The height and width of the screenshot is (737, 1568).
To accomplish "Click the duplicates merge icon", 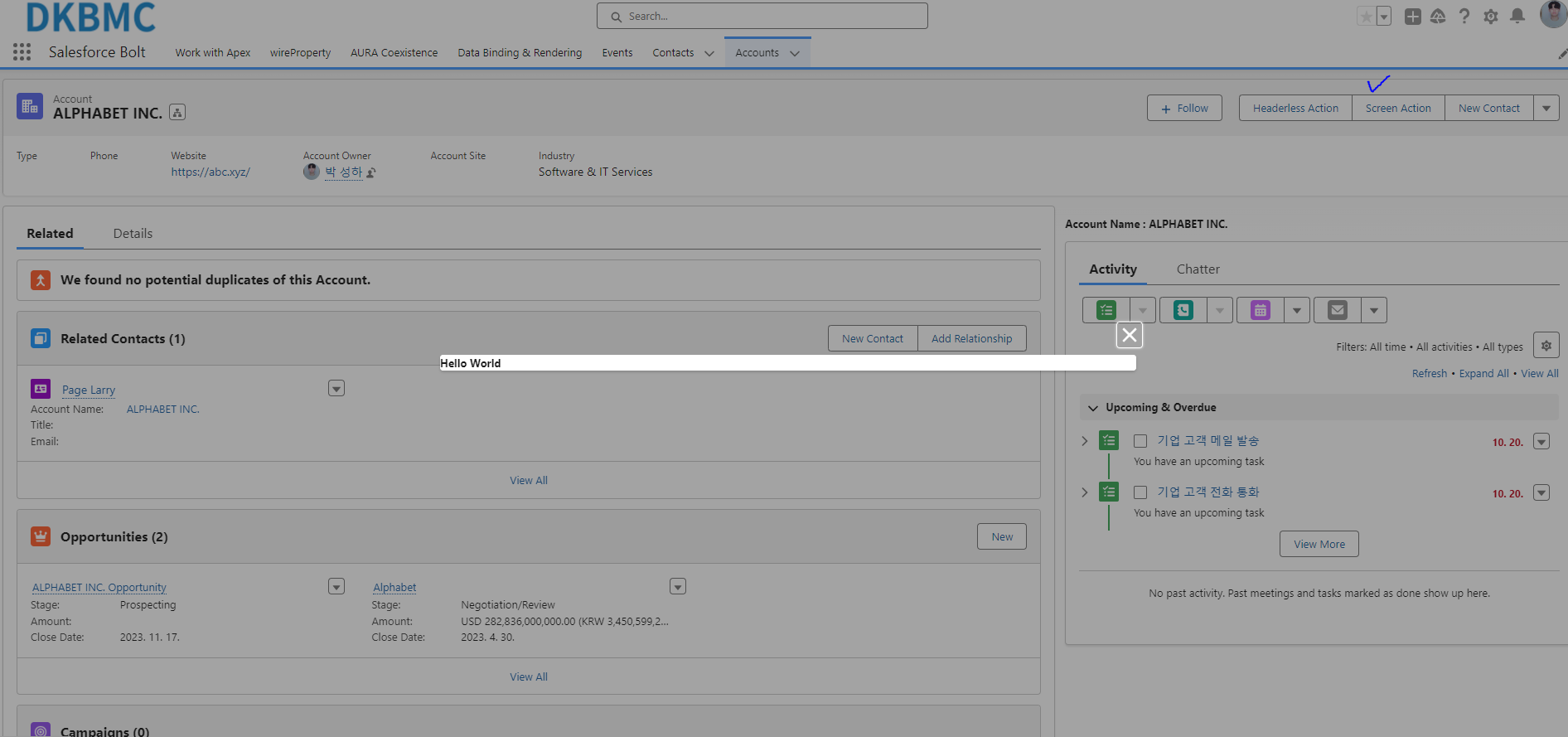I will point(41,280).
